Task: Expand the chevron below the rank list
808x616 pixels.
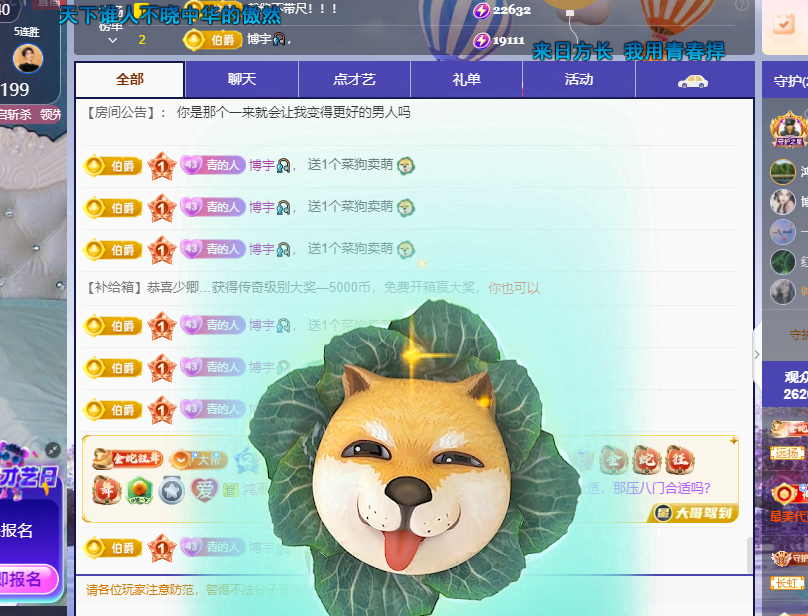Action: pos(113,41)
